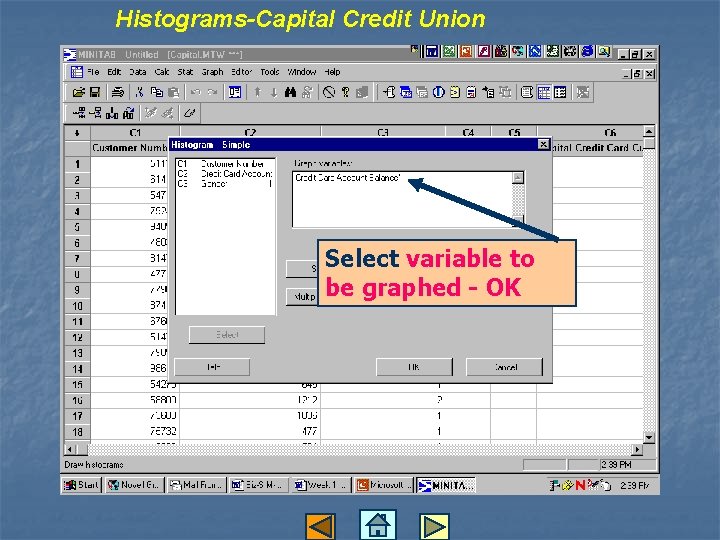Image resolution: width=720 pixels, height=540 pixels.
Task: Click the Show History yellow scroll icon
Action: (455, 92)
